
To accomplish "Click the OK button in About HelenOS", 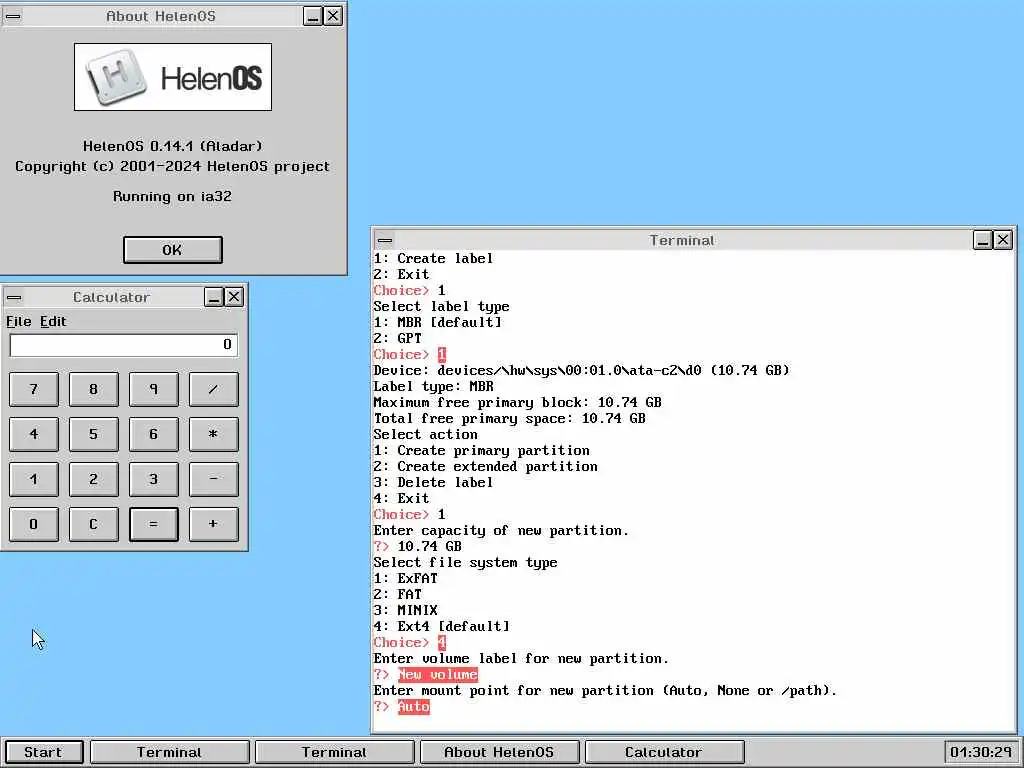I will point(172,250).
